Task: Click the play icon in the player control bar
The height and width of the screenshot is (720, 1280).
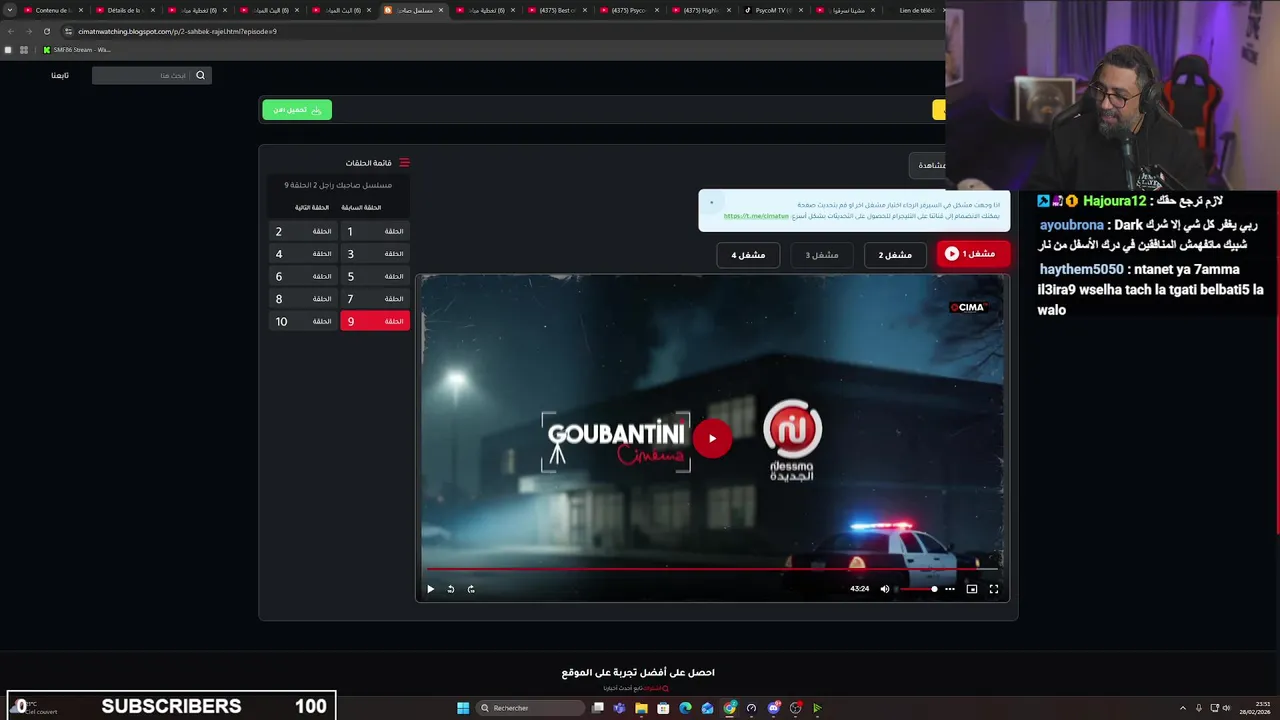Action: 431,589
